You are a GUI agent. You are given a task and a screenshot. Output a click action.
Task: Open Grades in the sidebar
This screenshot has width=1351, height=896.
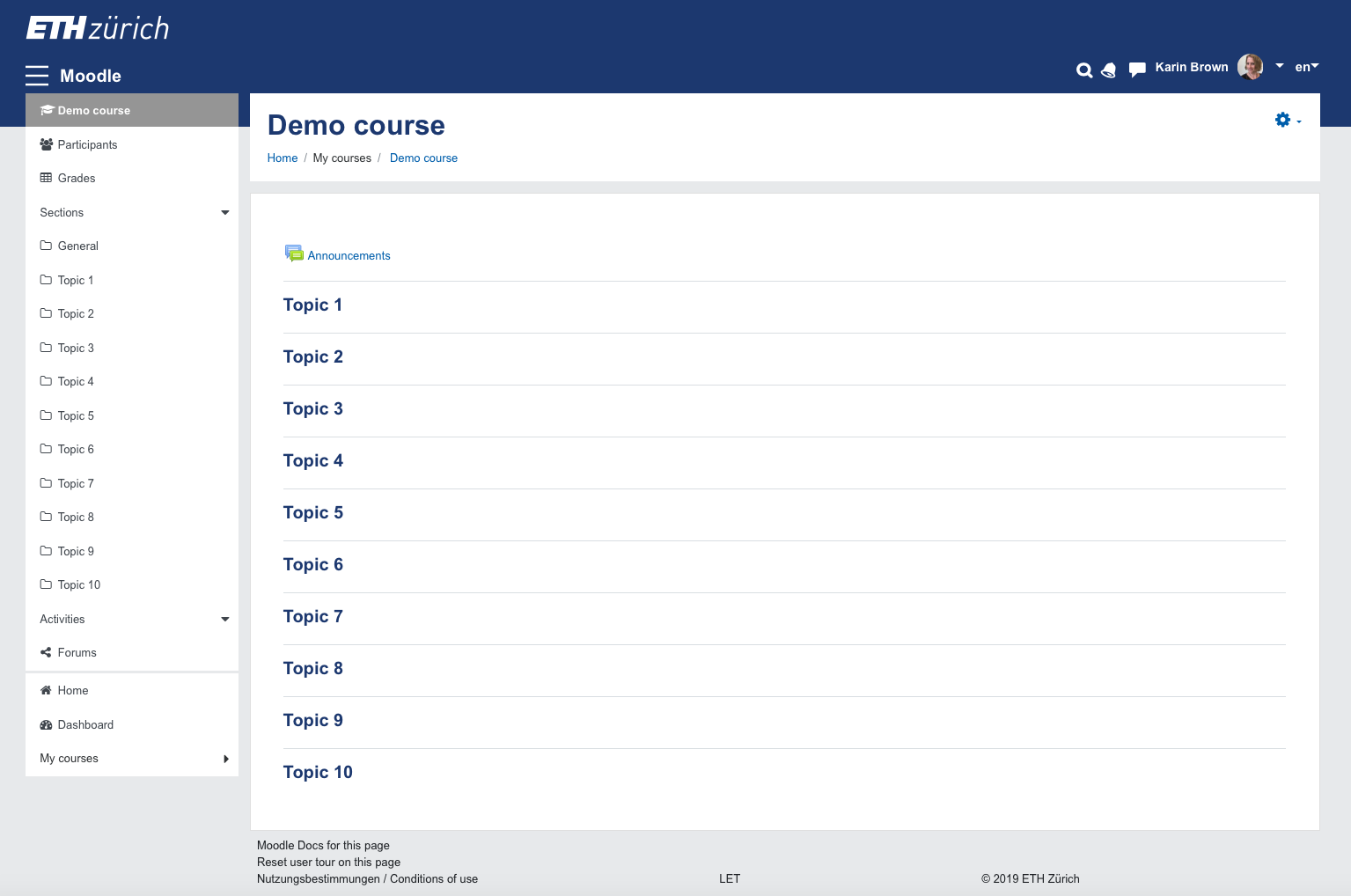[x=132, y=178]
